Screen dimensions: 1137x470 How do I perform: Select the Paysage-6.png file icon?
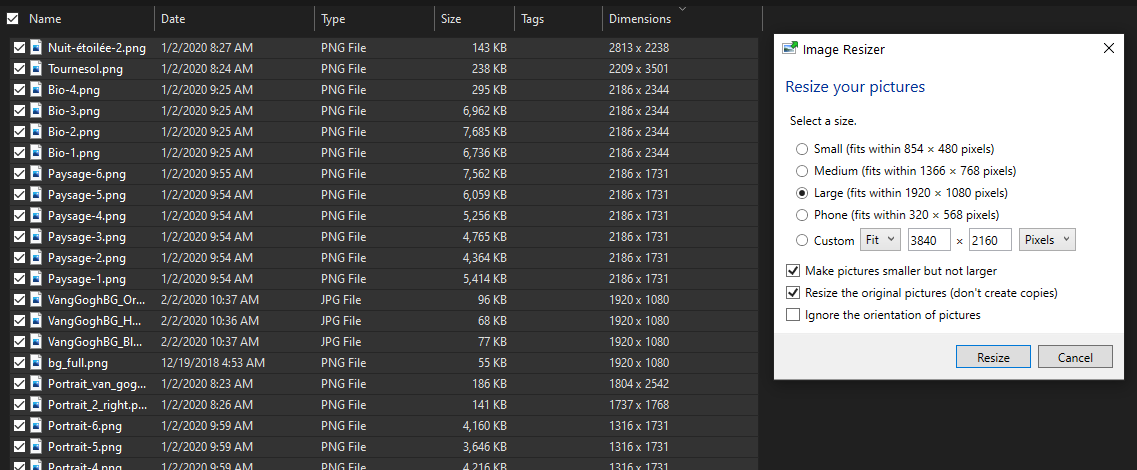[36, 174]
